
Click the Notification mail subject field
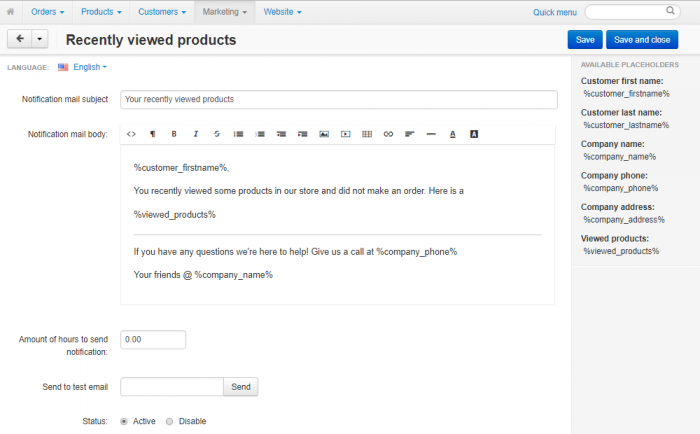pyautogui.click(x=338, y=99)
